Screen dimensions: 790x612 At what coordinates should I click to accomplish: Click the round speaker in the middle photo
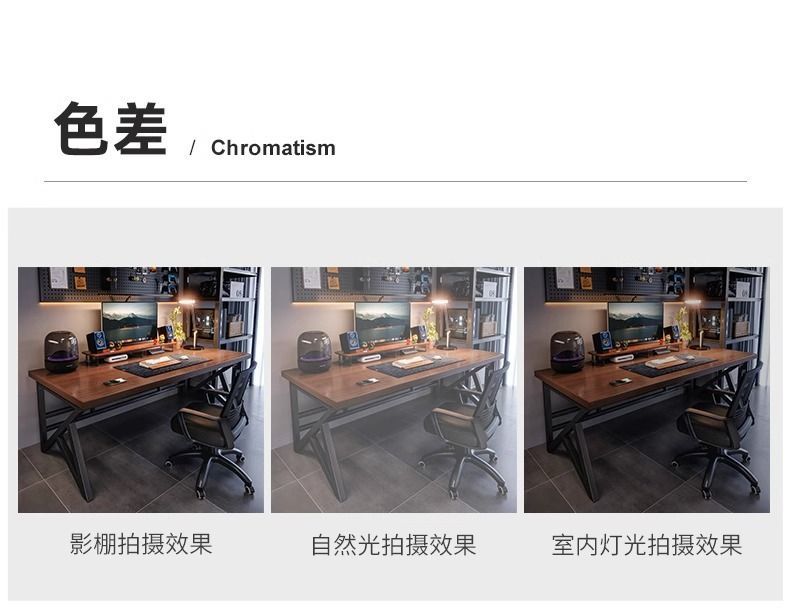[x=315, y=352]
